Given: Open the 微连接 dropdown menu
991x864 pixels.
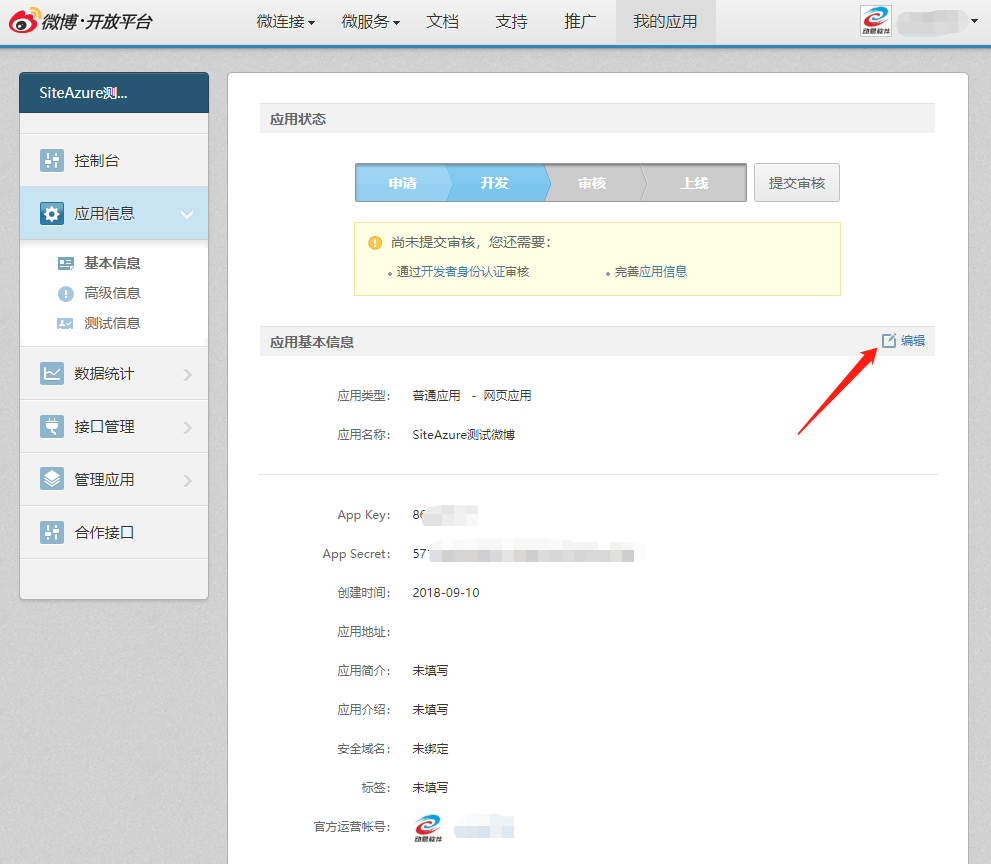Looking at the screenshot, I should click(x=285, y=21).
